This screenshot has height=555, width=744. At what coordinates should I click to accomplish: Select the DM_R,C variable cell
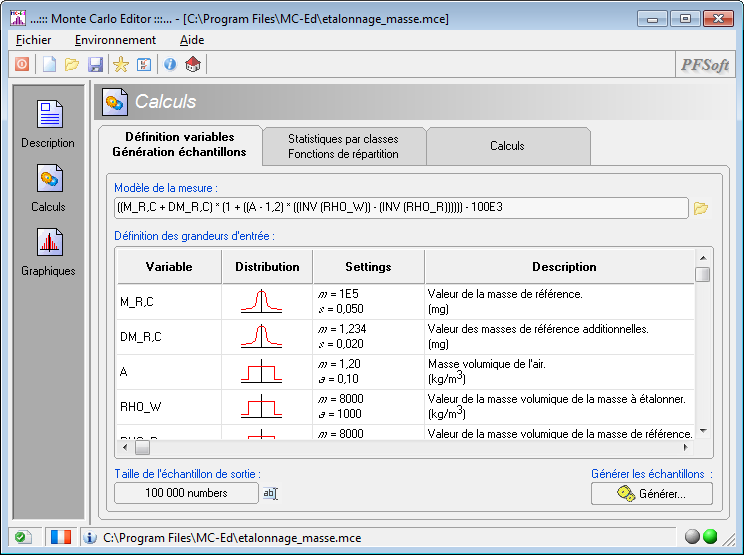tap(169, 337)
